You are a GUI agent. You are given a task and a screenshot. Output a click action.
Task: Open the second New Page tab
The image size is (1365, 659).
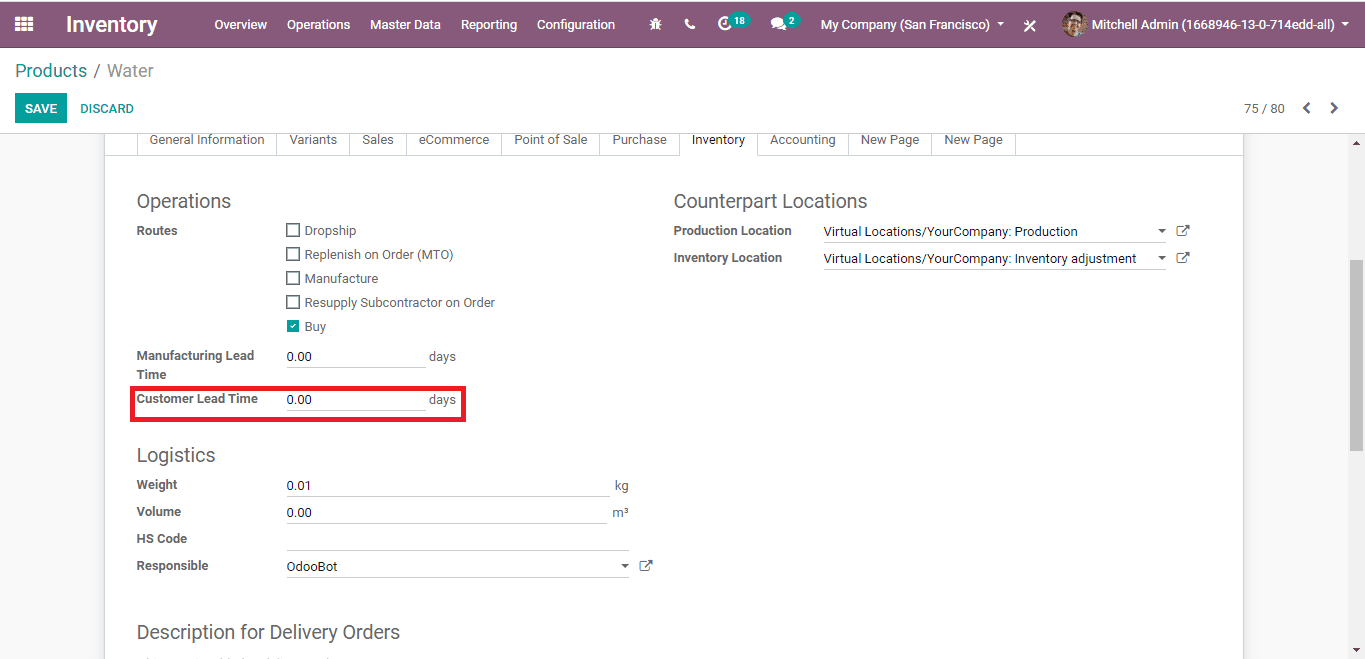click(973, 141)
